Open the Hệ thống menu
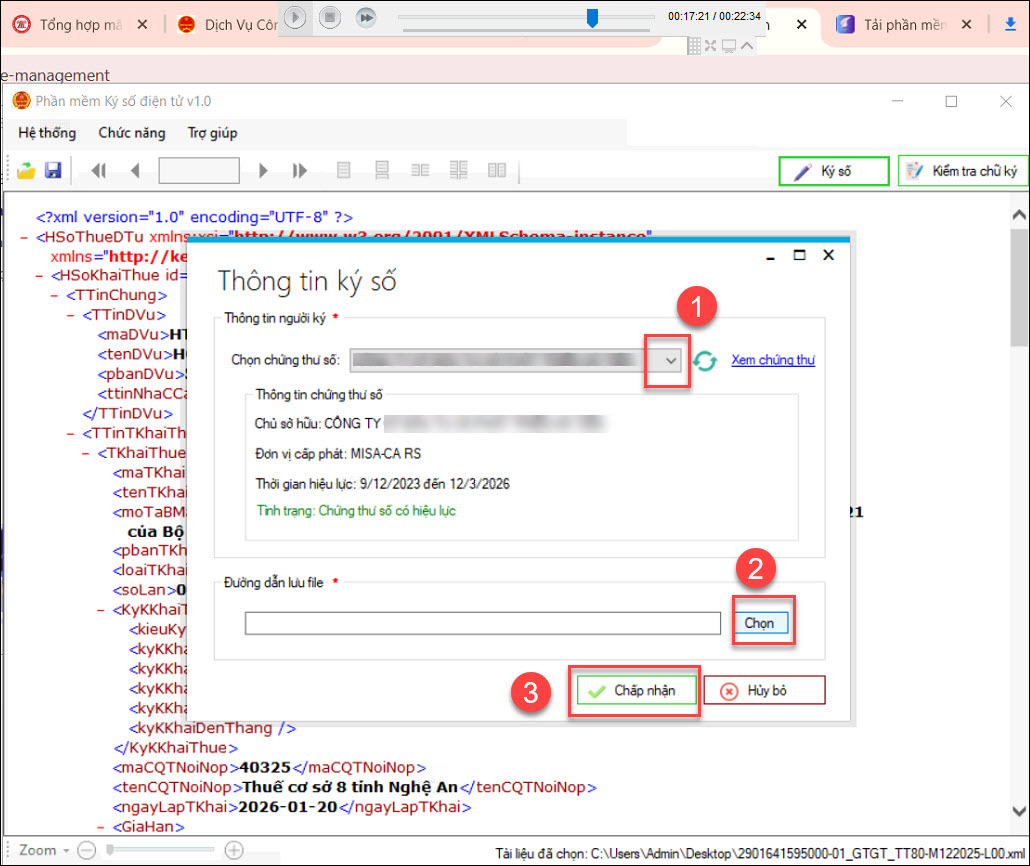 47,133
